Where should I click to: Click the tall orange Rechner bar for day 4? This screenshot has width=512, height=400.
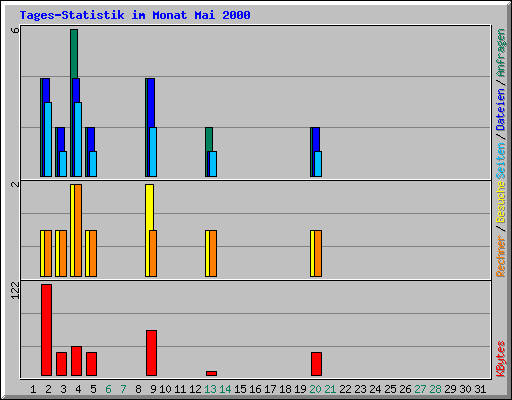tap(78, 230)
